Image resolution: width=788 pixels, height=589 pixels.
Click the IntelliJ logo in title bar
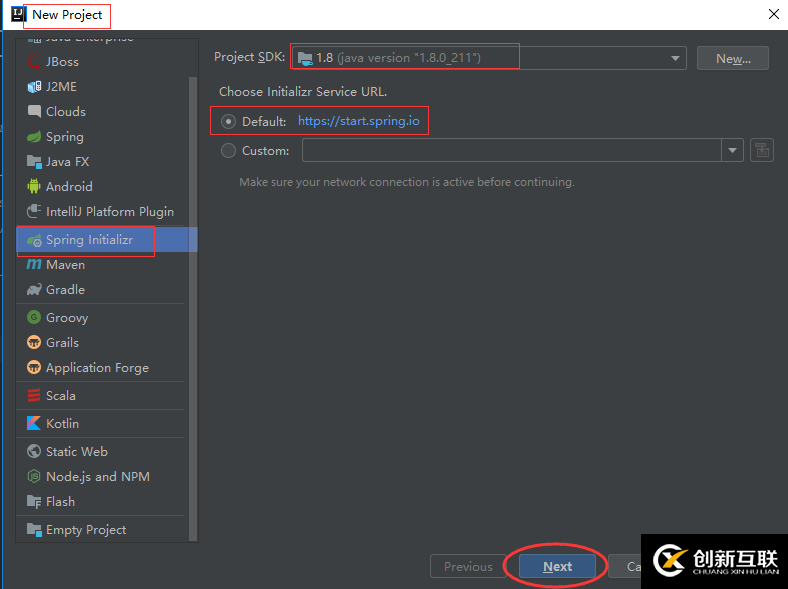tap(18, 14)
